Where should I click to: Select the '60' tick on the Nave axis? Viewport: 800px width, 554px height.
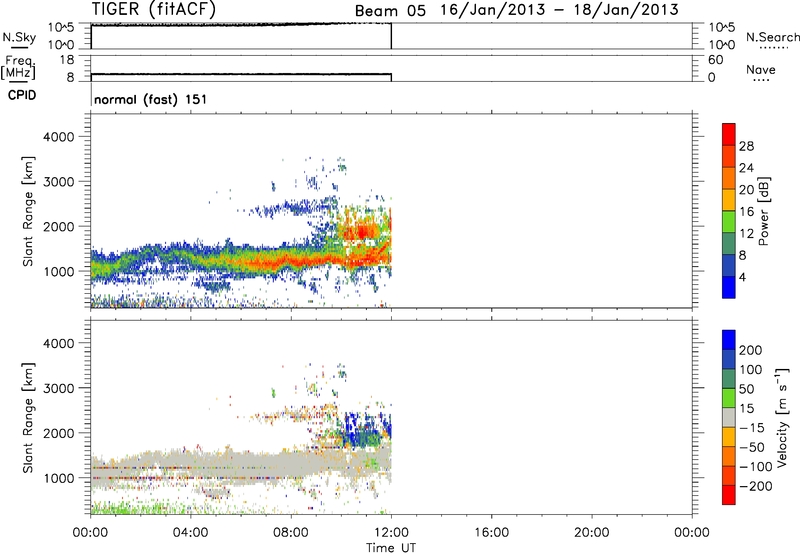pos(716,60)
